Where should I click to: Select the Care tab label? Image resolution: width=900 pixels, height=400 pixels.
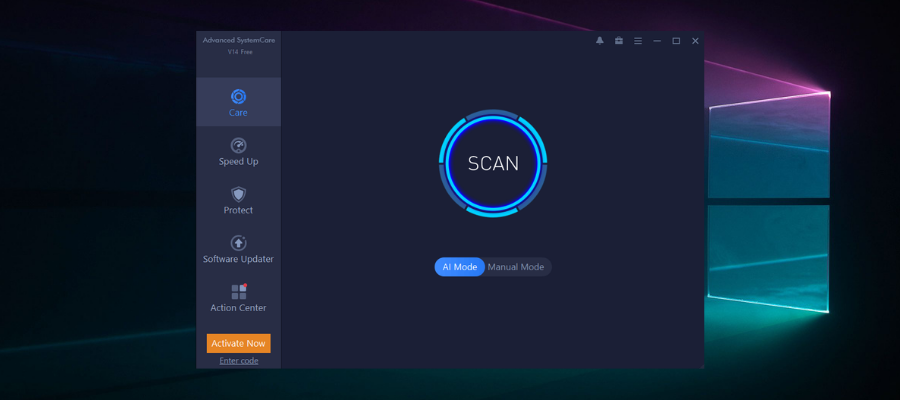(238, 112)
